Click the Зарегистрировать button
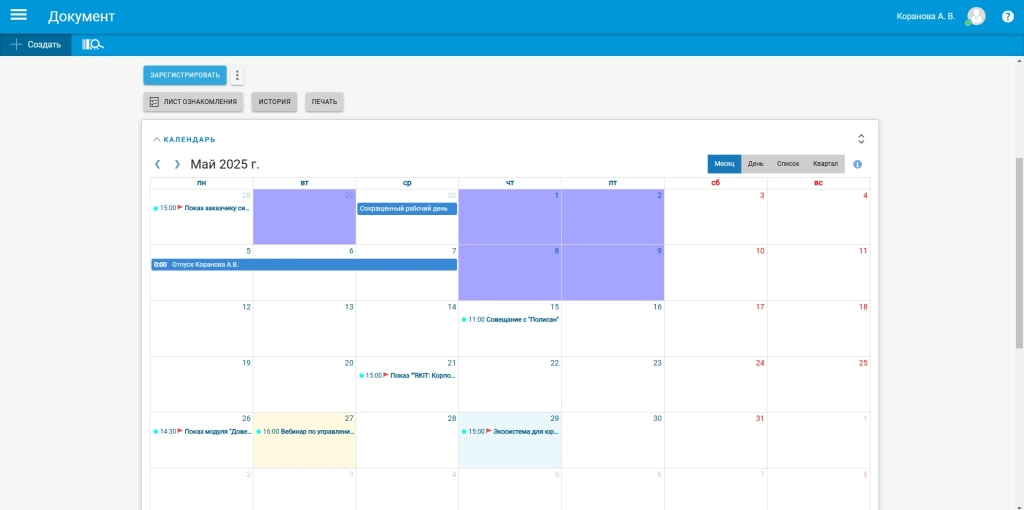This screenshot has height=510, width=1024. 185,75
